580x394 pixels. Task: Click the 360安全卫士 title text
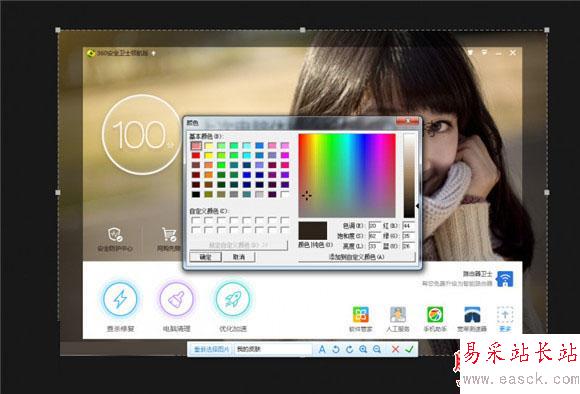click(x=122, y=53)
